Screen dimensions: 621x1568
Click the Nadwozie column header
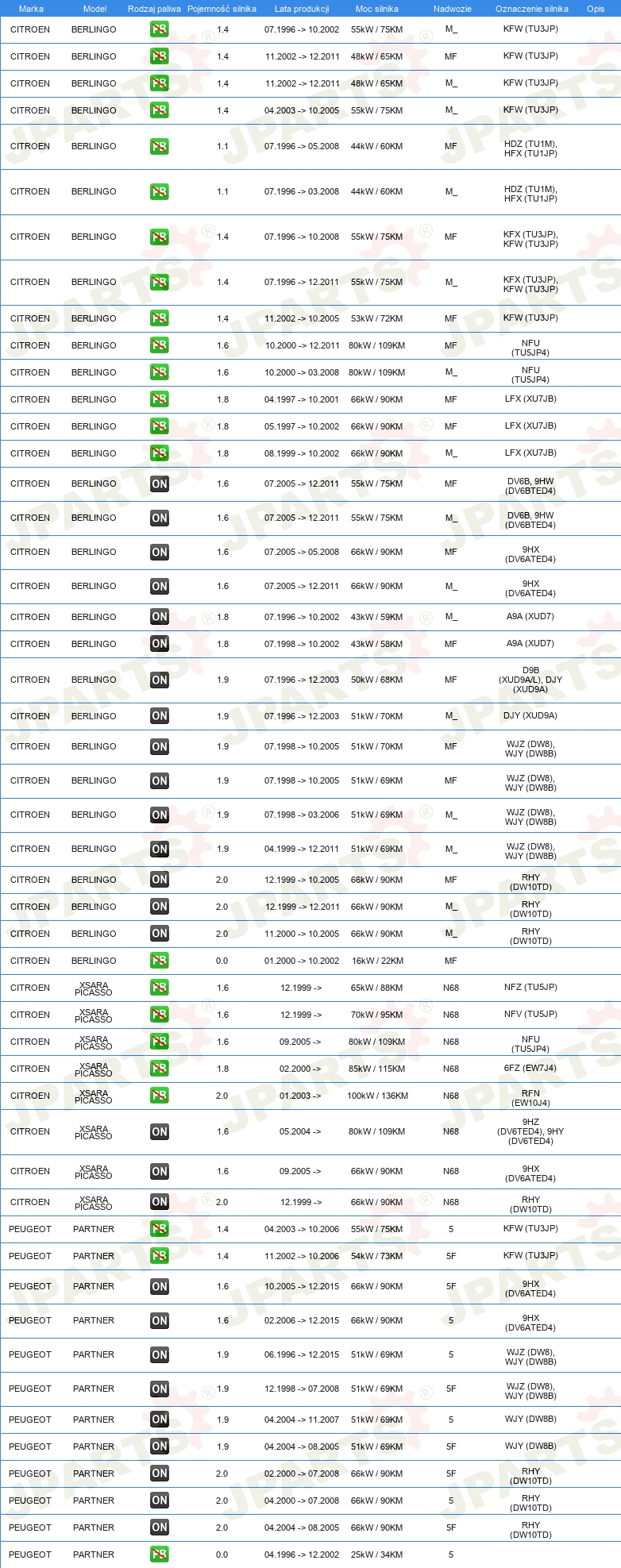pyautogui.click(x=453, y=9)
